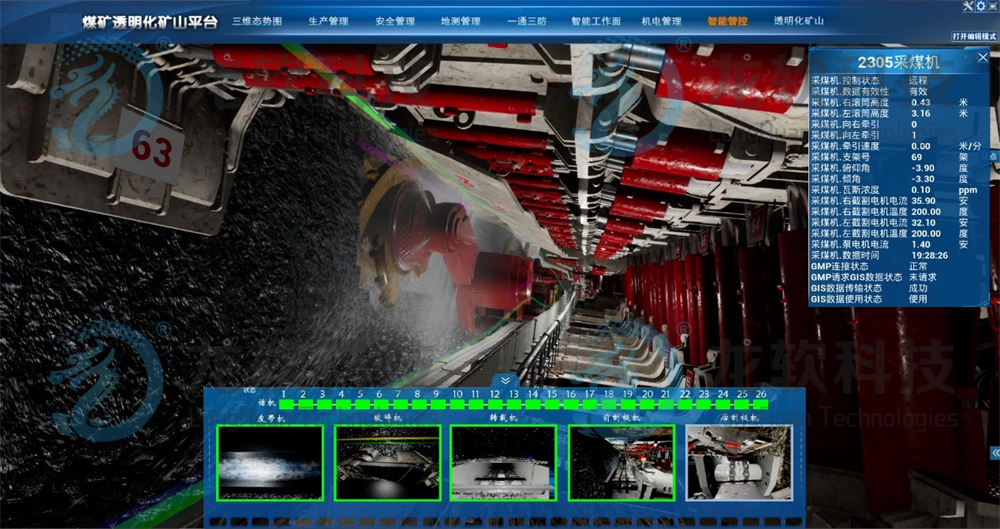Select the 皮带机 camera thumbnail
Image resolution: width=1000 pixels, height=529 pixels.
tap(270, 463)
